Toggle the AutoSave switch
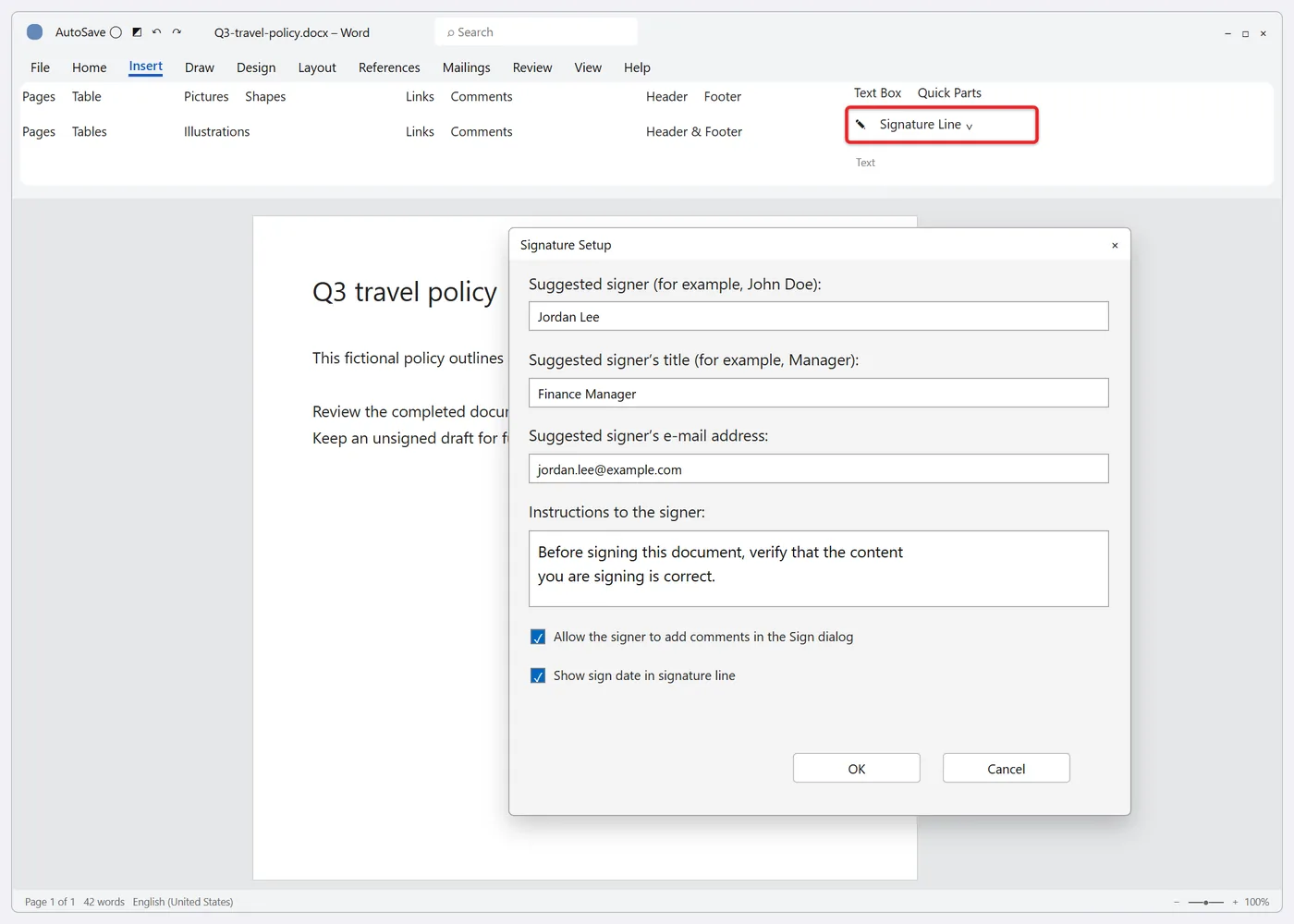The width and height of the screenshot is (1294, 924). pyautogui.click(x=116, y=32)
